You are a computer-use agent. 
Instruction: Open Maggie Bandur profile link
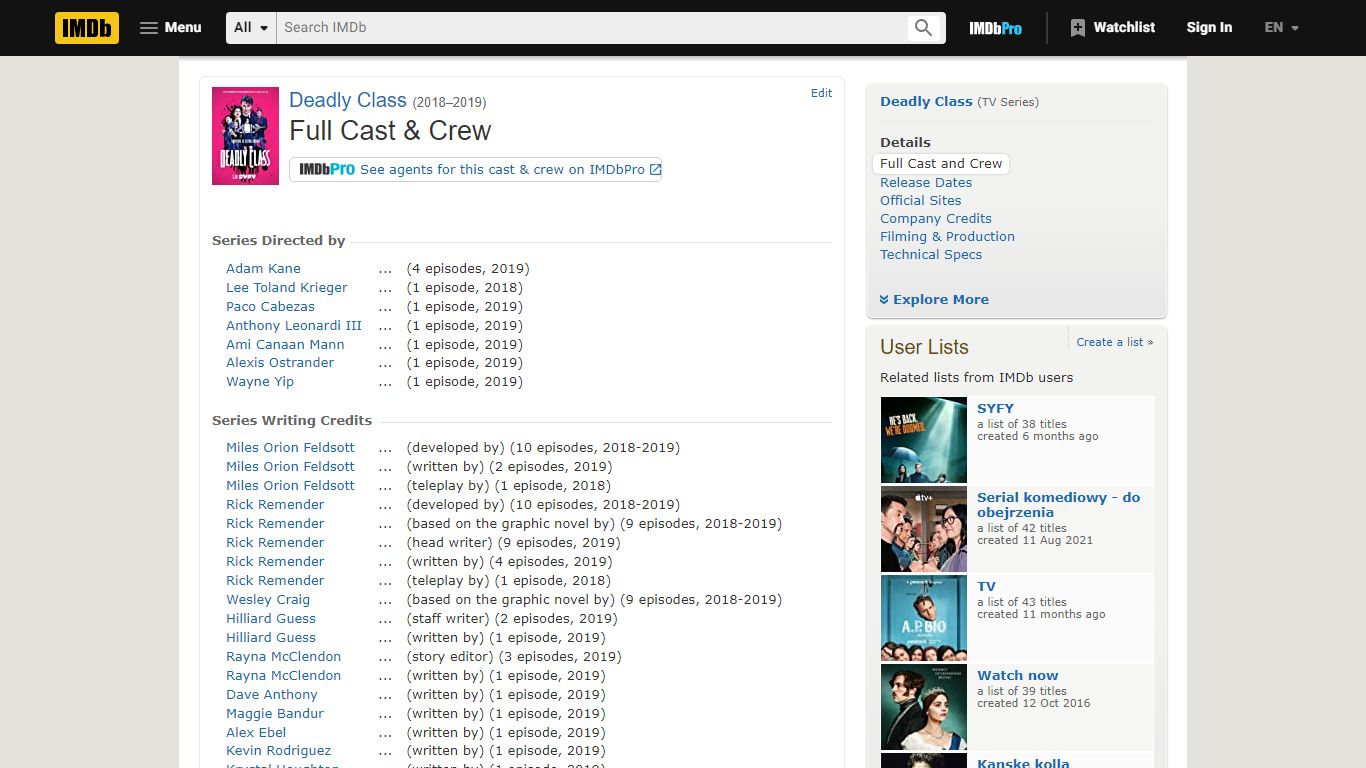[275, 714]
